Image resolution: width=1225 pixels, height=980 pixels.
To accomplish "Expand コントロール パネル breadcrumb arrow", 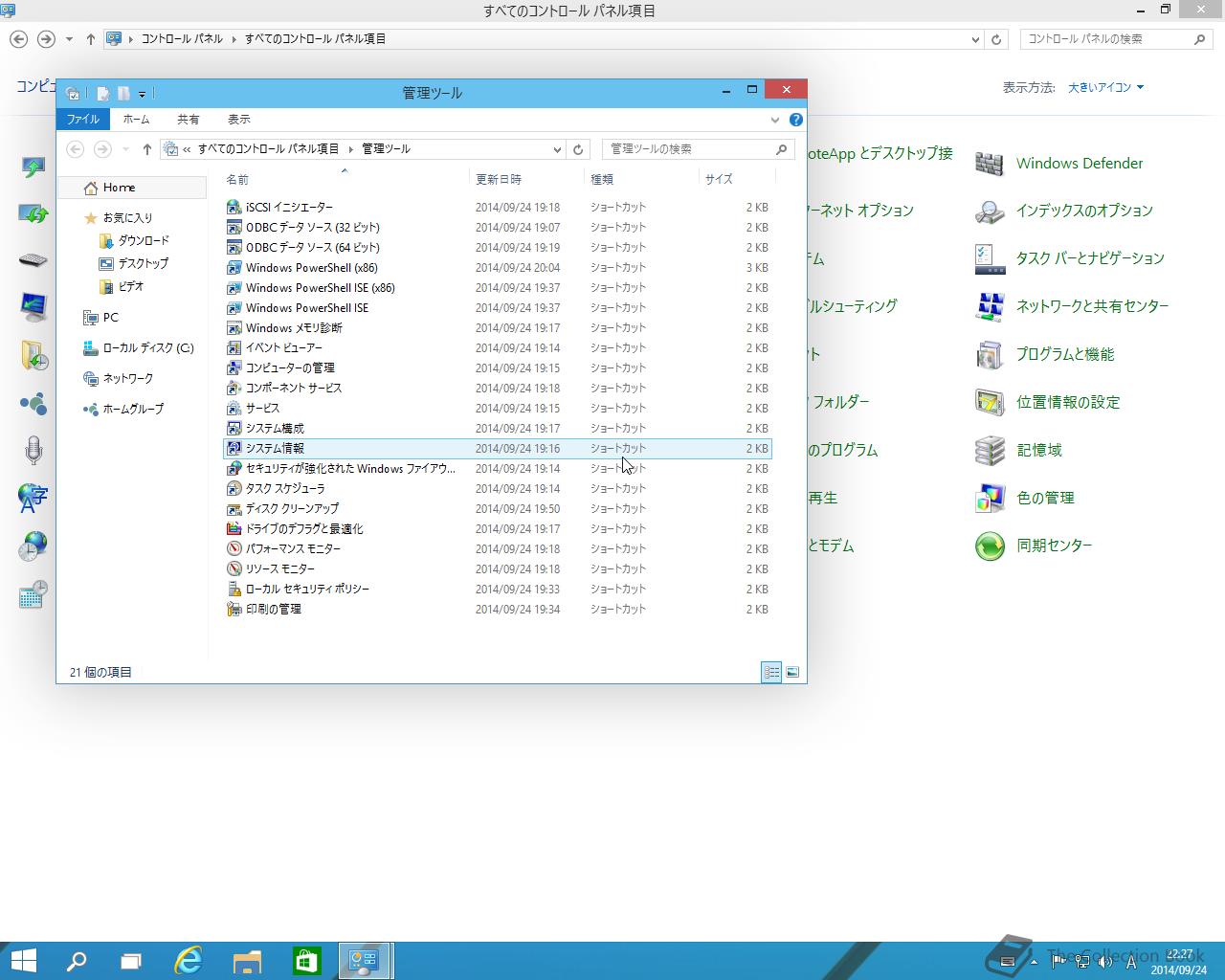I will (x=234, y=39).
